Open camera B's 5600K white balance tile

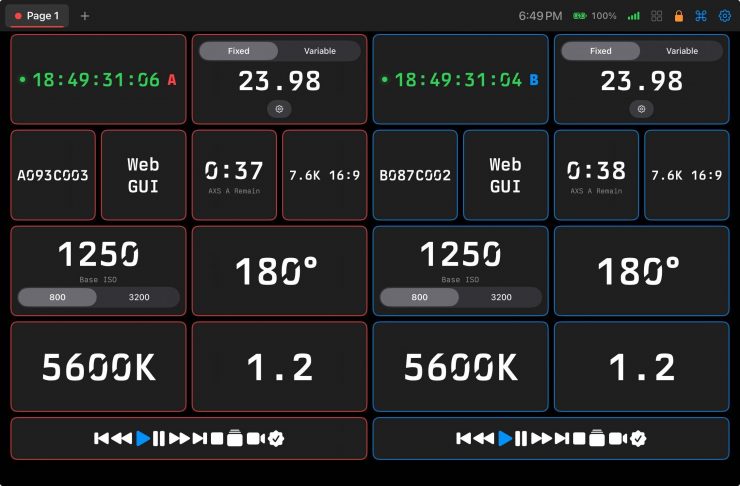tap(460, 367)
